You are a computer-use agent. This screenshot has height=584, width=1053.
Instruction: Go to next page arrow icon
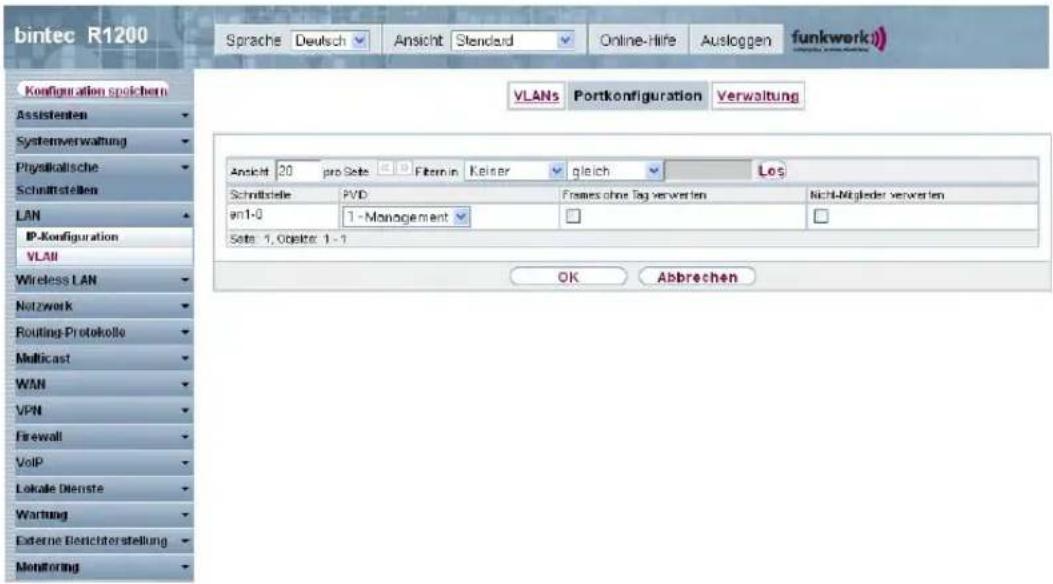point(403,168)
